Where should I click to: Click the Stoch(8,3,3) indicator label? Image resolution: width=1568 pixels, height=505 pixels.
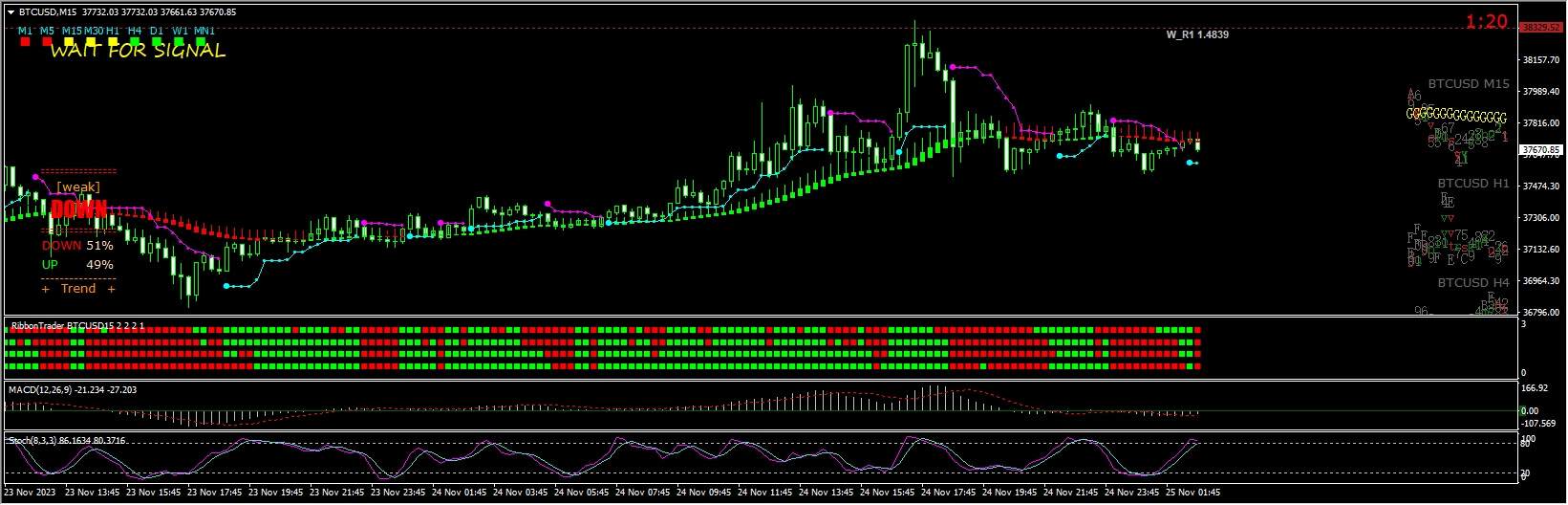(x=67, y=441)
